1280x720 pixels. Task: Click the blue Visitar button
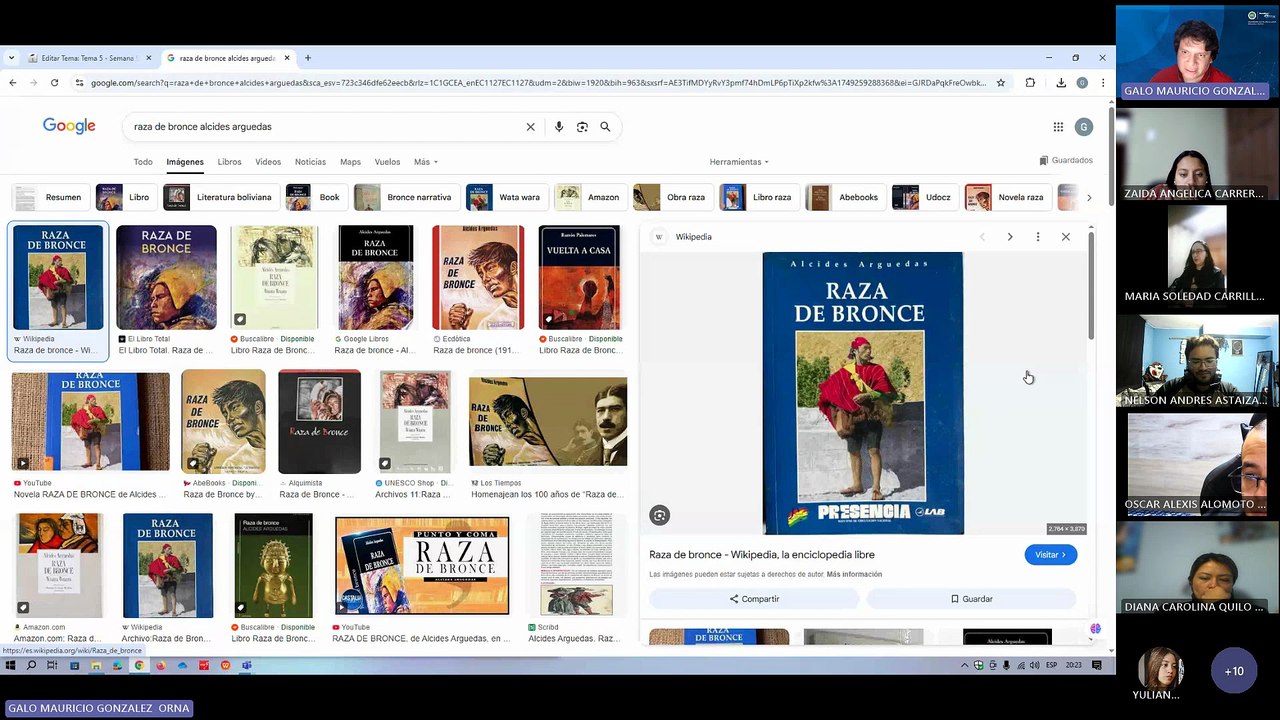(x=1051, y=555)
